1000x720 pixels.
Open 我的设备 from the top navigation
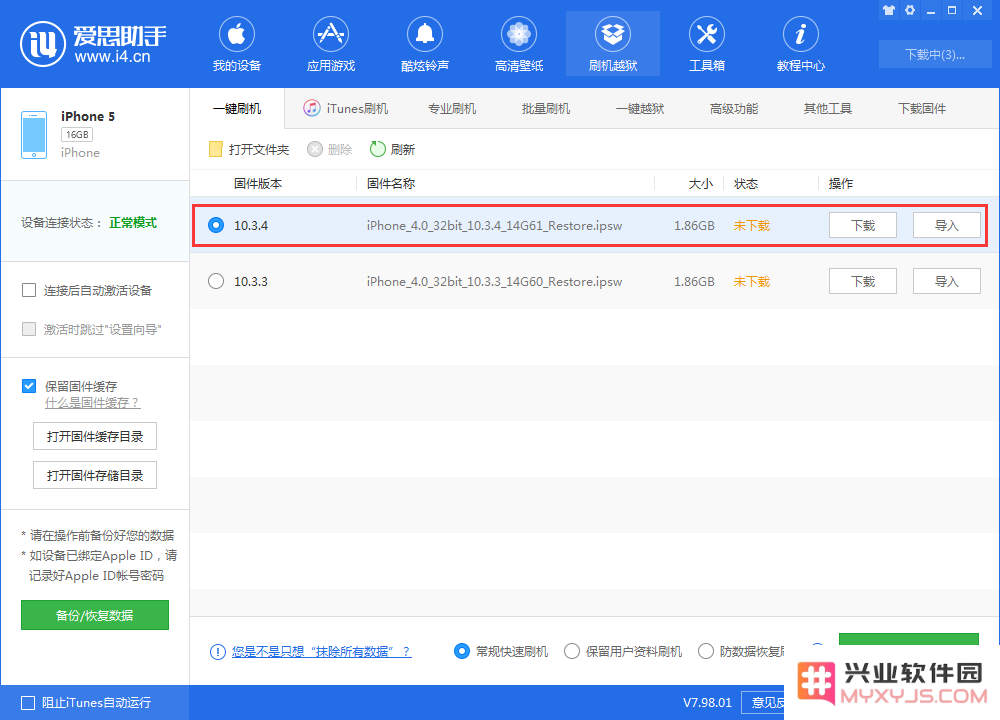click(x=237, y=44)
